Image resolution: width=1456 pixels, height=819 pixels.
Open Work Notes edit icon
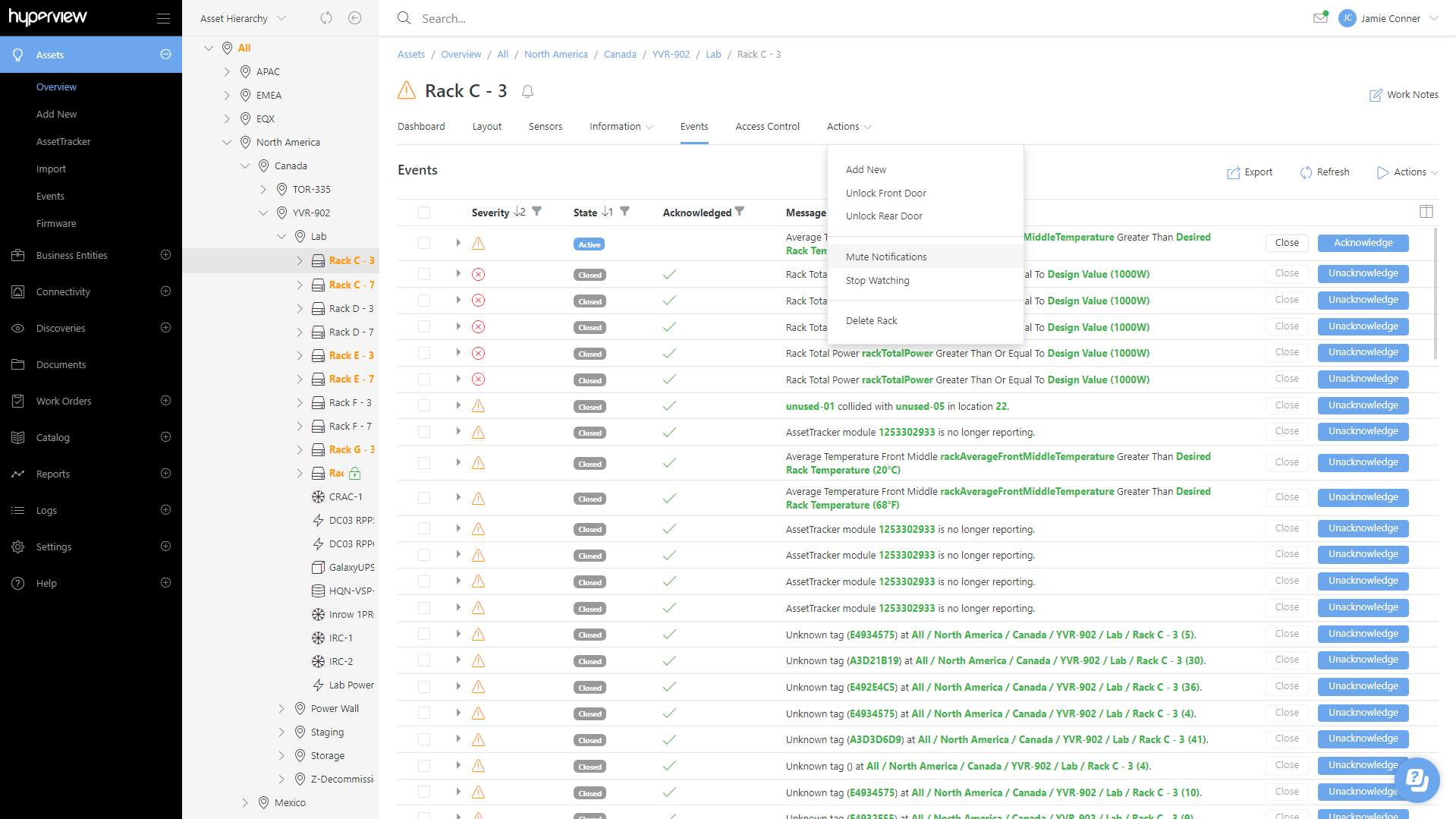pos(1376,95)
